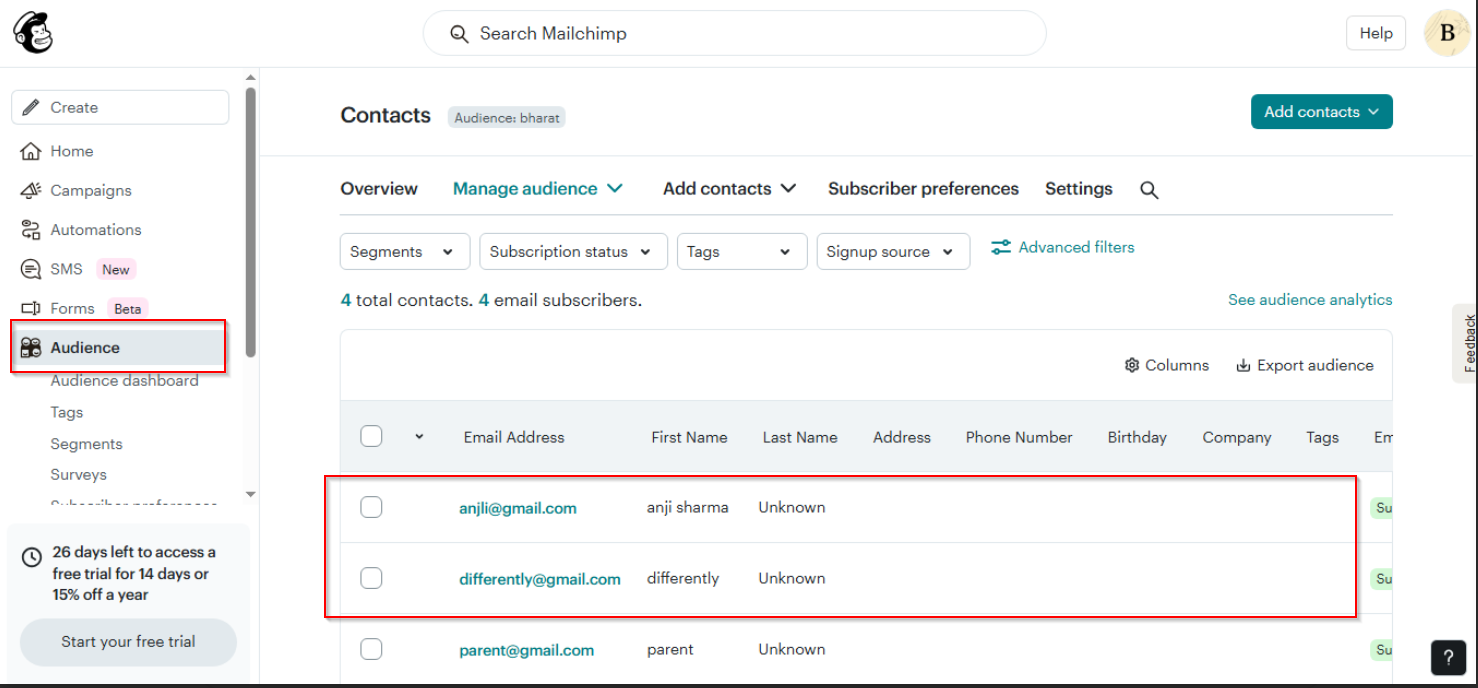1478x688 pixels.
Task: Click the Export audience button
Action: click(1305, 365)
